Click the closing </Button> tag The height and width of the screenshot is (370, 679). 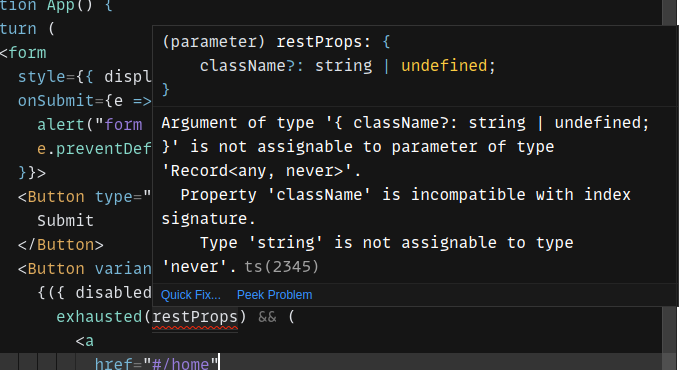(x=61, y=245)
